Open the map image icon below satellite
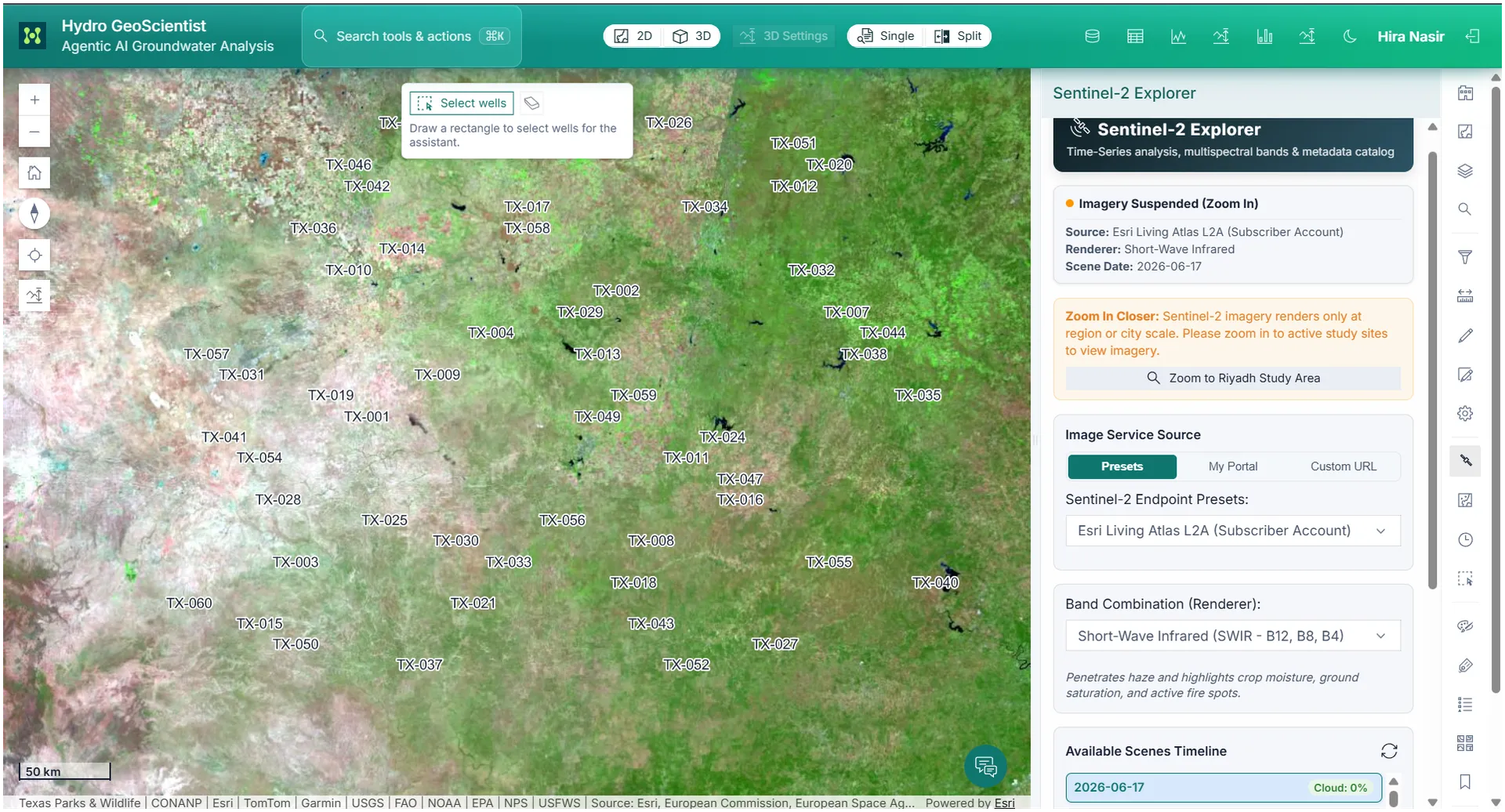 click(x=1465, y=500)
